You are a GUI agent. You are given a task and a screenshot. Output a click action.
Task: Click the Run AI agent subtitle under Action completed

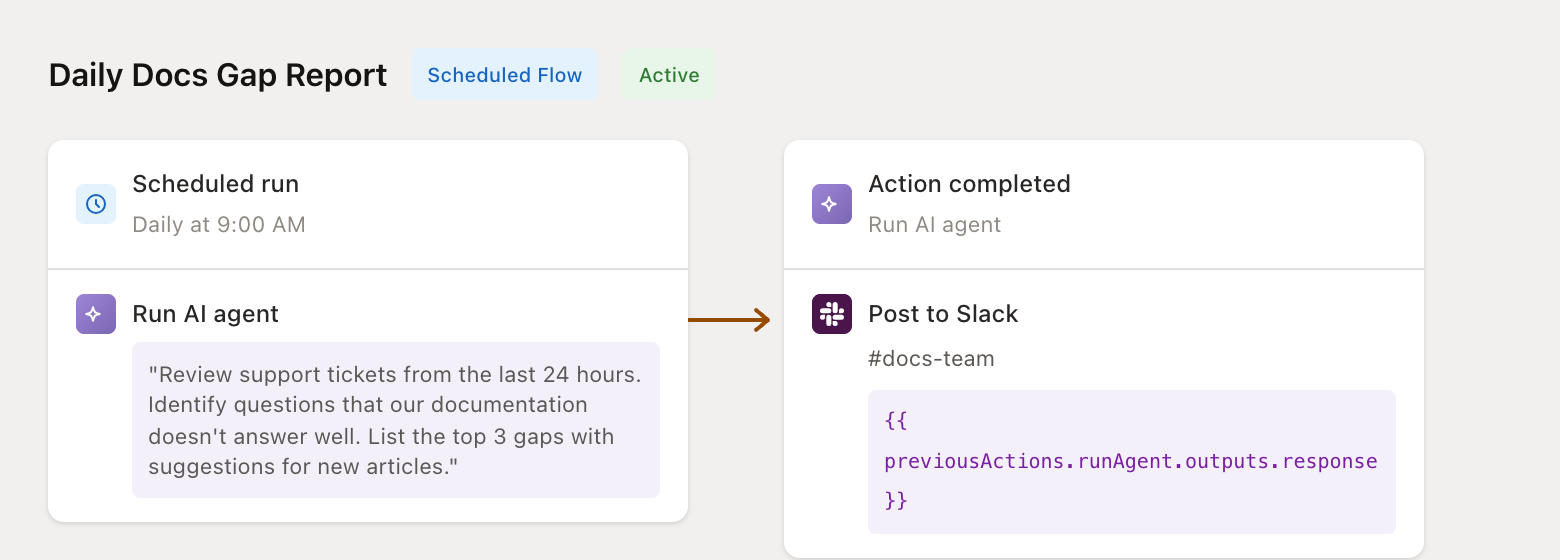click(935, 225)
